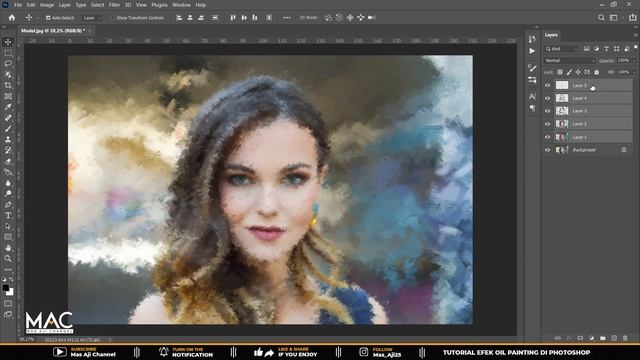The width and height of the screenshot is (640, 360).
Task: Select the Pen tool
Action: click(8, 204)
